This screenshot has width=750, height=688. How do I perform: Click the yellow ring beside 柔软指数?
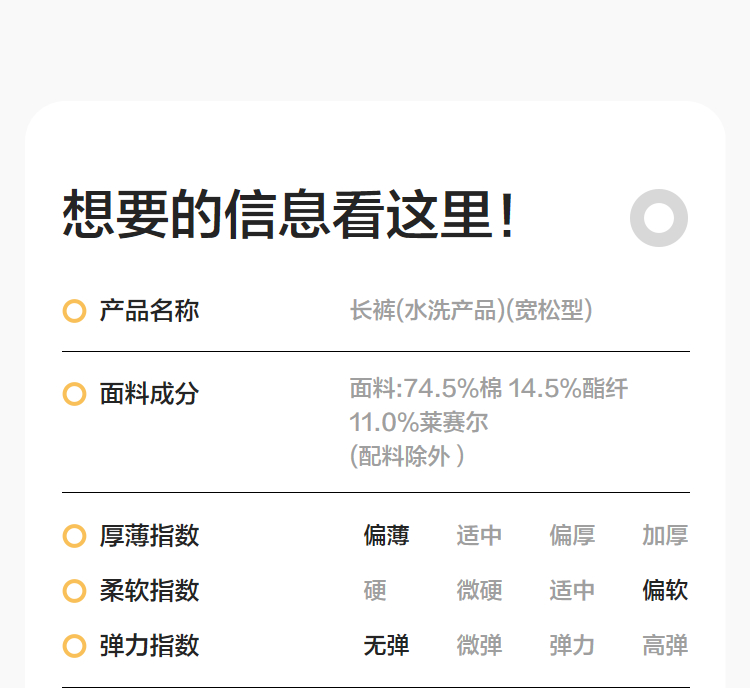point(74,591)
